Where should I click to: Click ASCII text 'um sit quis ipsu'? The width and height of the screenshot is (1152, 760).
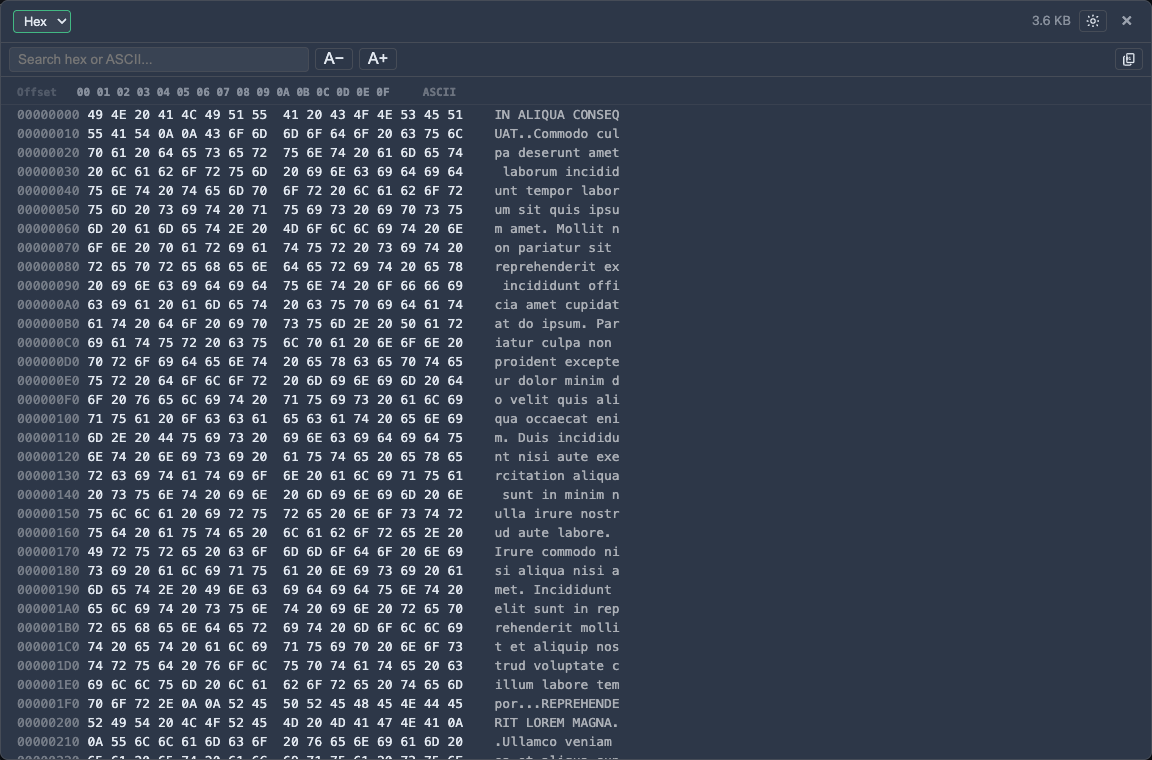(557, 209)
